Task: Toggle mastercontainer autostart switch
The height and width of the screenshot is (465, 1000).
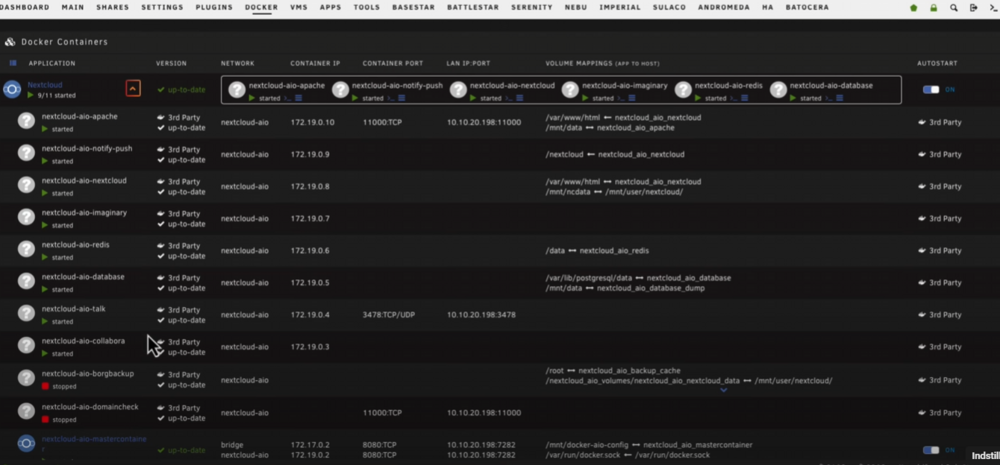Action: coord(931,450)
